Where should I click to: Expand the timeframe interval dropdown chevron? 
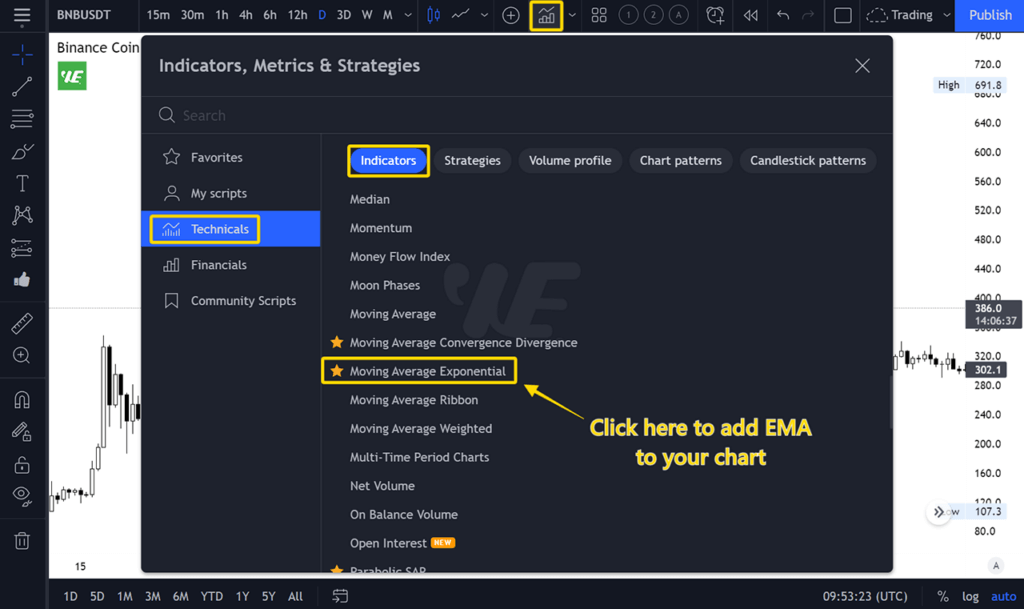(x=408, y=15)
